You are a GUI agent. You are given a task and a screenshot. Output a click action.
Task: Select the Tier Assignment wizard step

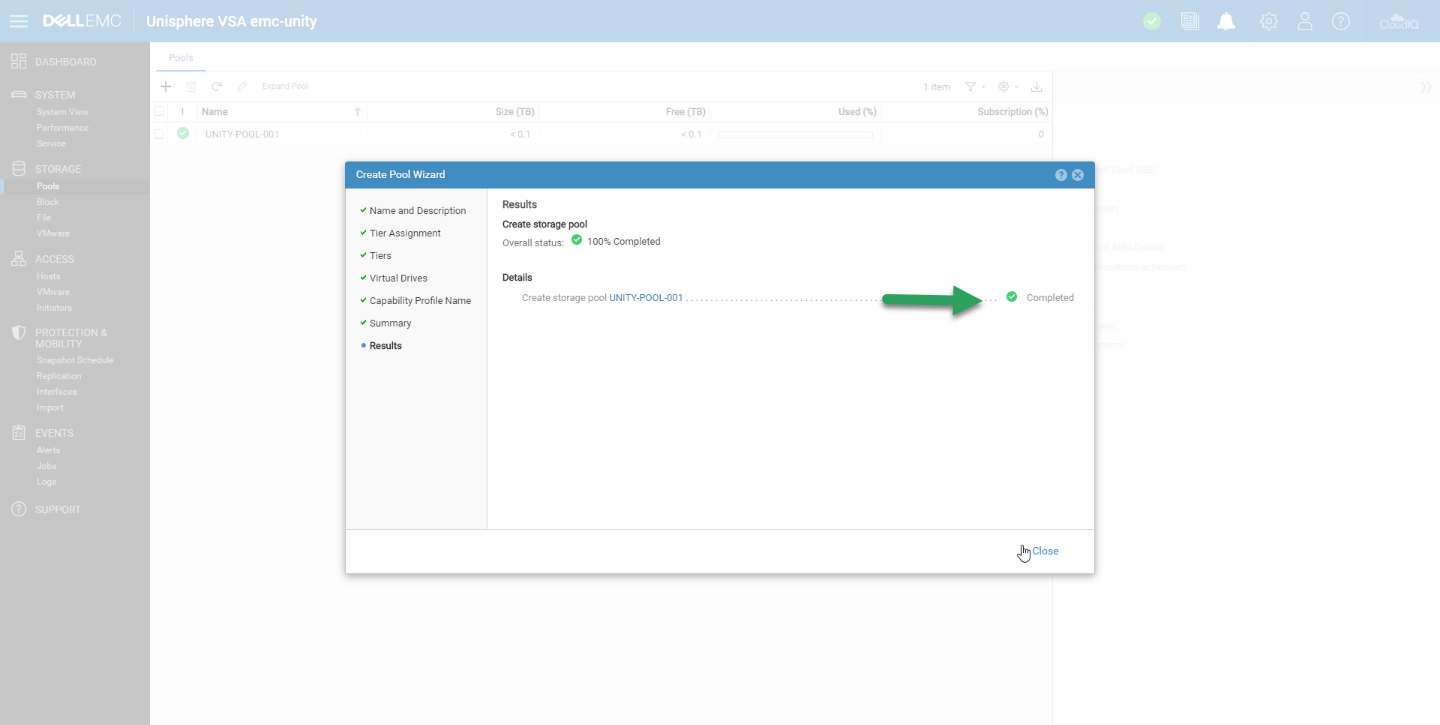click(404, 233)
